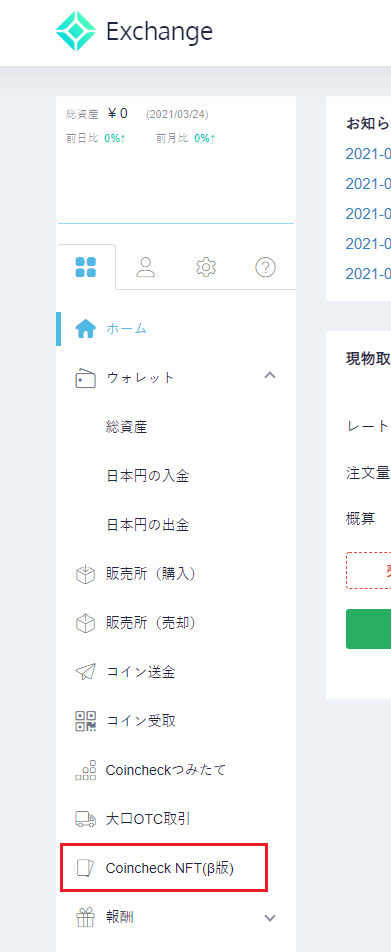The width and height of the screenshot is (391, 952).
Task: Click the (2021/03/24) date text
Action: click(177, 114)
